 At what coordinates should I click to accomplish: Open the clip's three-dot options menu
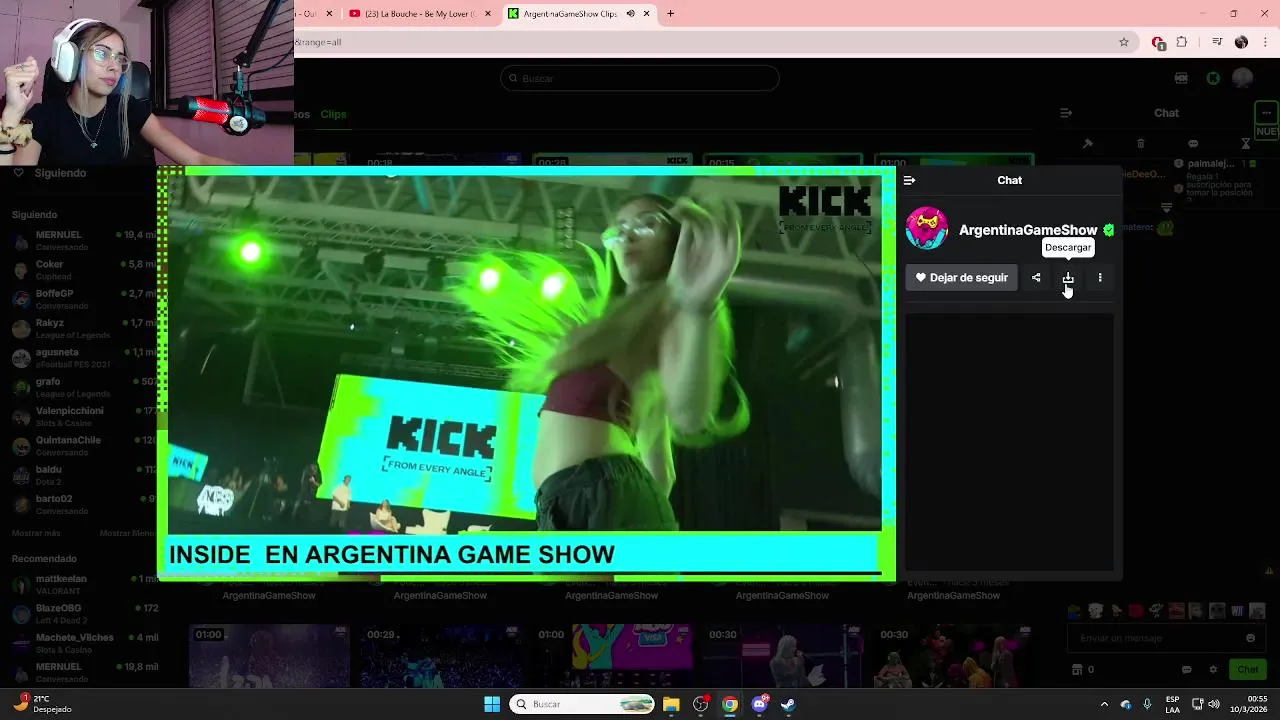(x=1100, y=278)
